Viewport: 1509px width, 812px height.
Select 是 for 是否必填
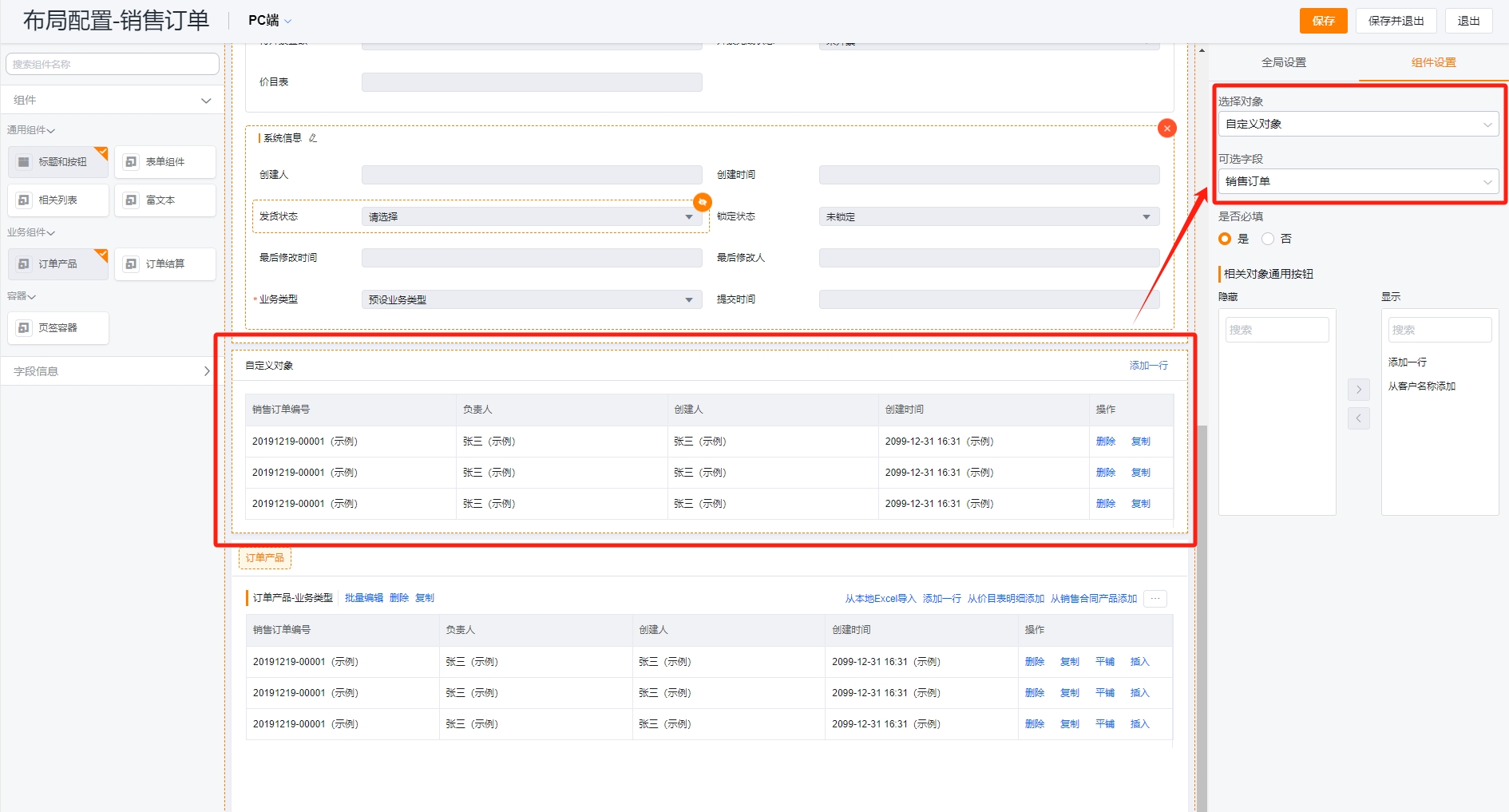[x=1225, y=239]
